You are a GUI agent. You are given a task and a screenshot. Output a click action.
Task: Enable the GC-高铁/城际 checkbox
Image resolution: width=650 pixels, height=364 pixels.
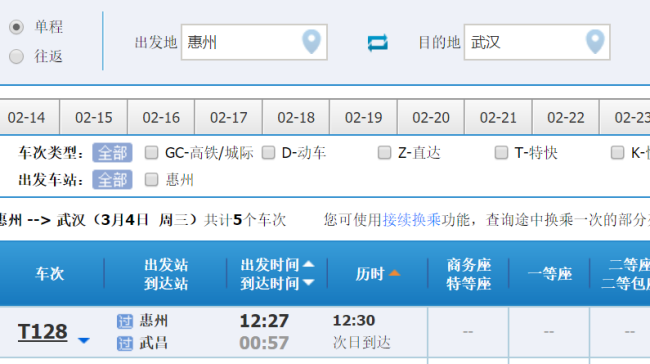[151, 153]
